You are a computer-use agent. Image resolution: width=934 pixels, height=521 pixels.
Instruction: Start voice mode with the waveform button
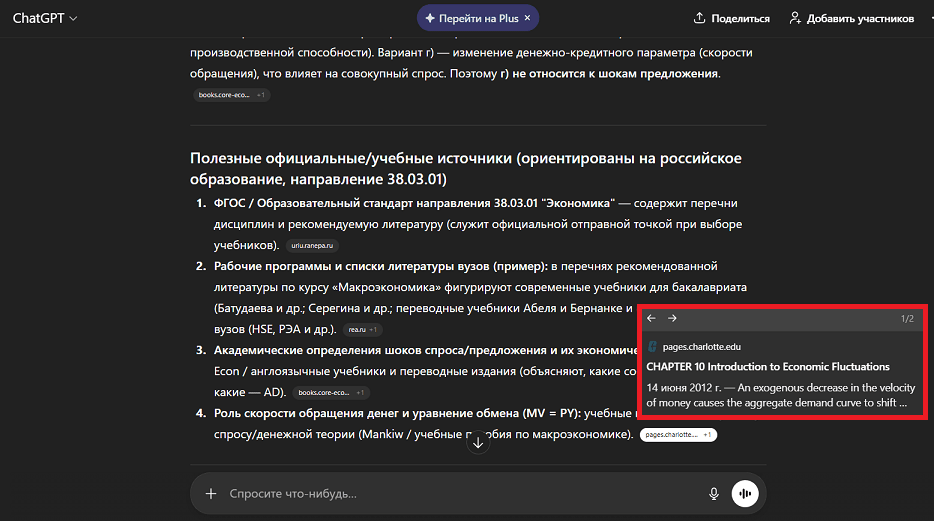(745, 494)
